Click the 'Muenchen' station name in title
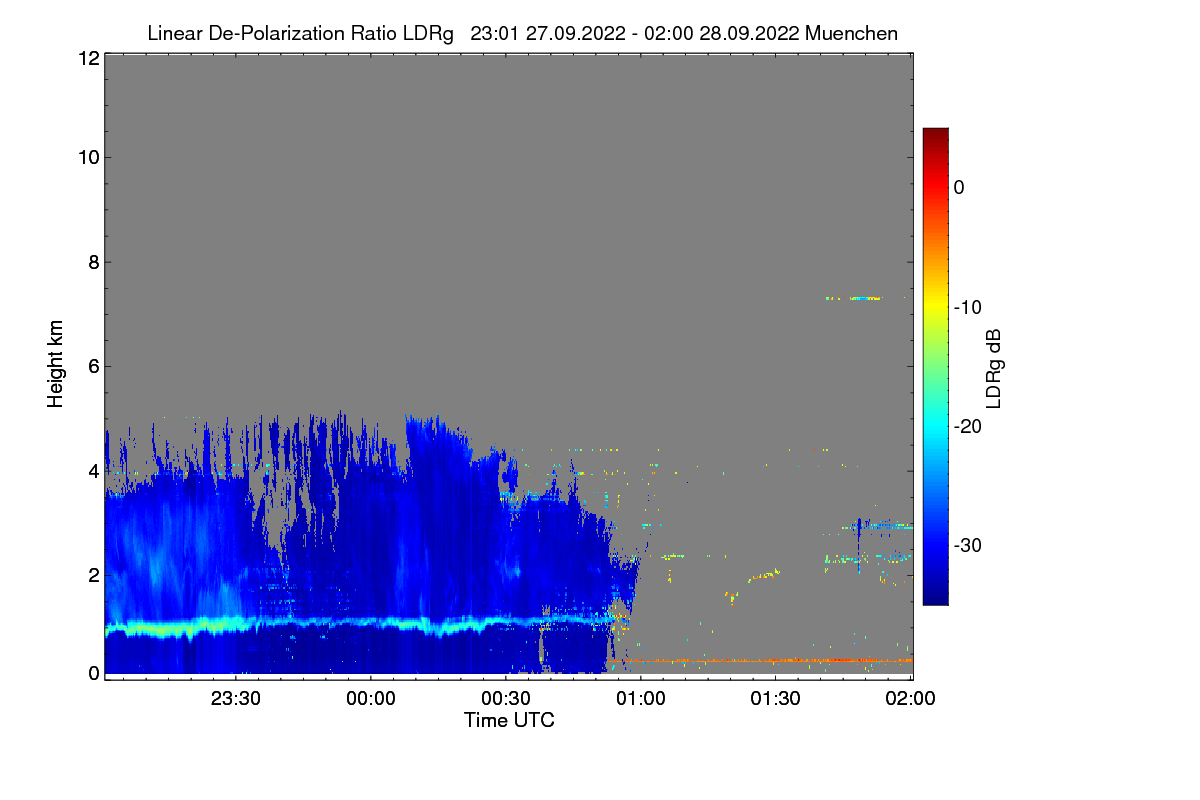The image size is (1200, 800). (851, 33)
